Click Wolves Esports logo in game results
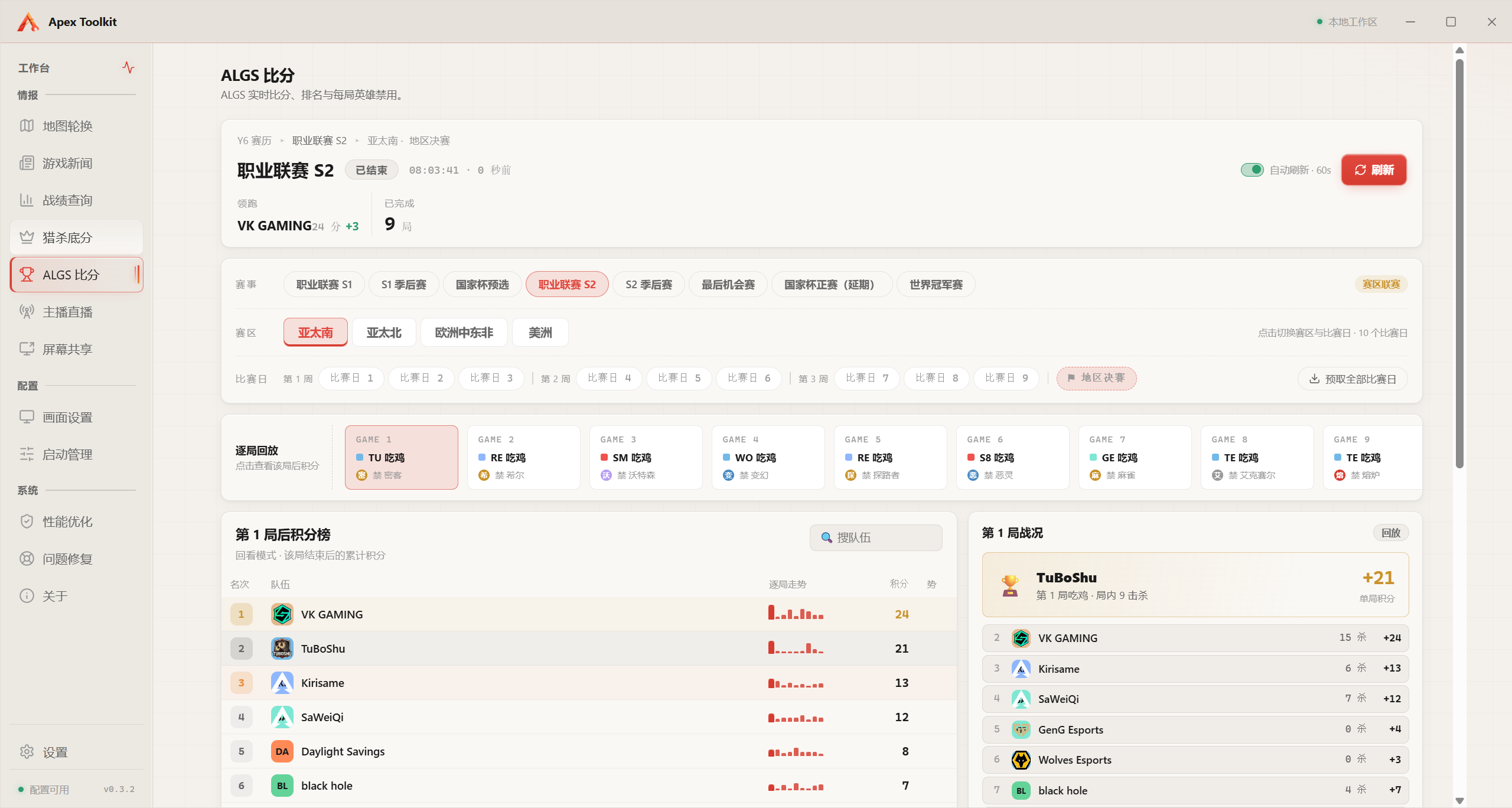 [x=1021, y=760]
